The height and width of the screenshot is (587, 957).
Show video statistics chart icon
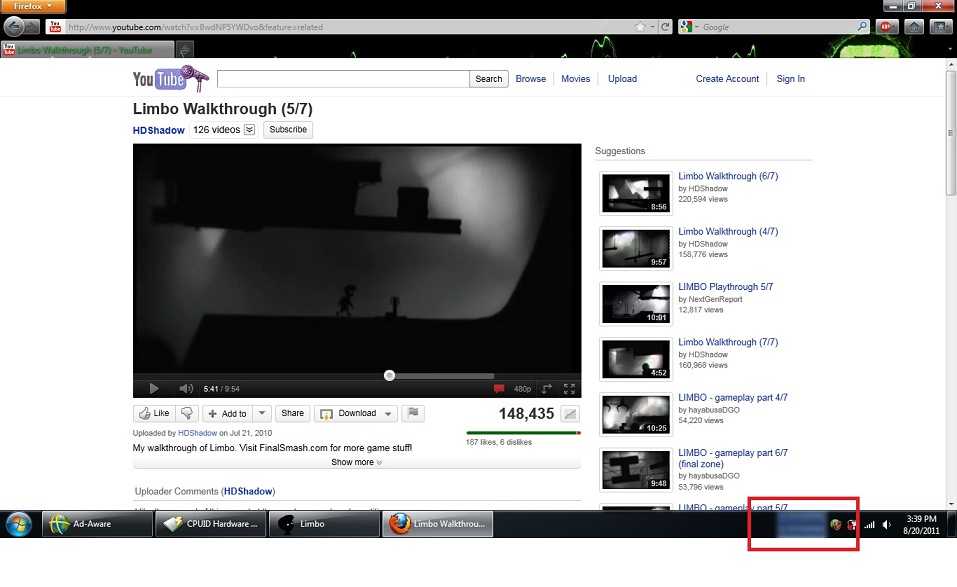[570, 414]
